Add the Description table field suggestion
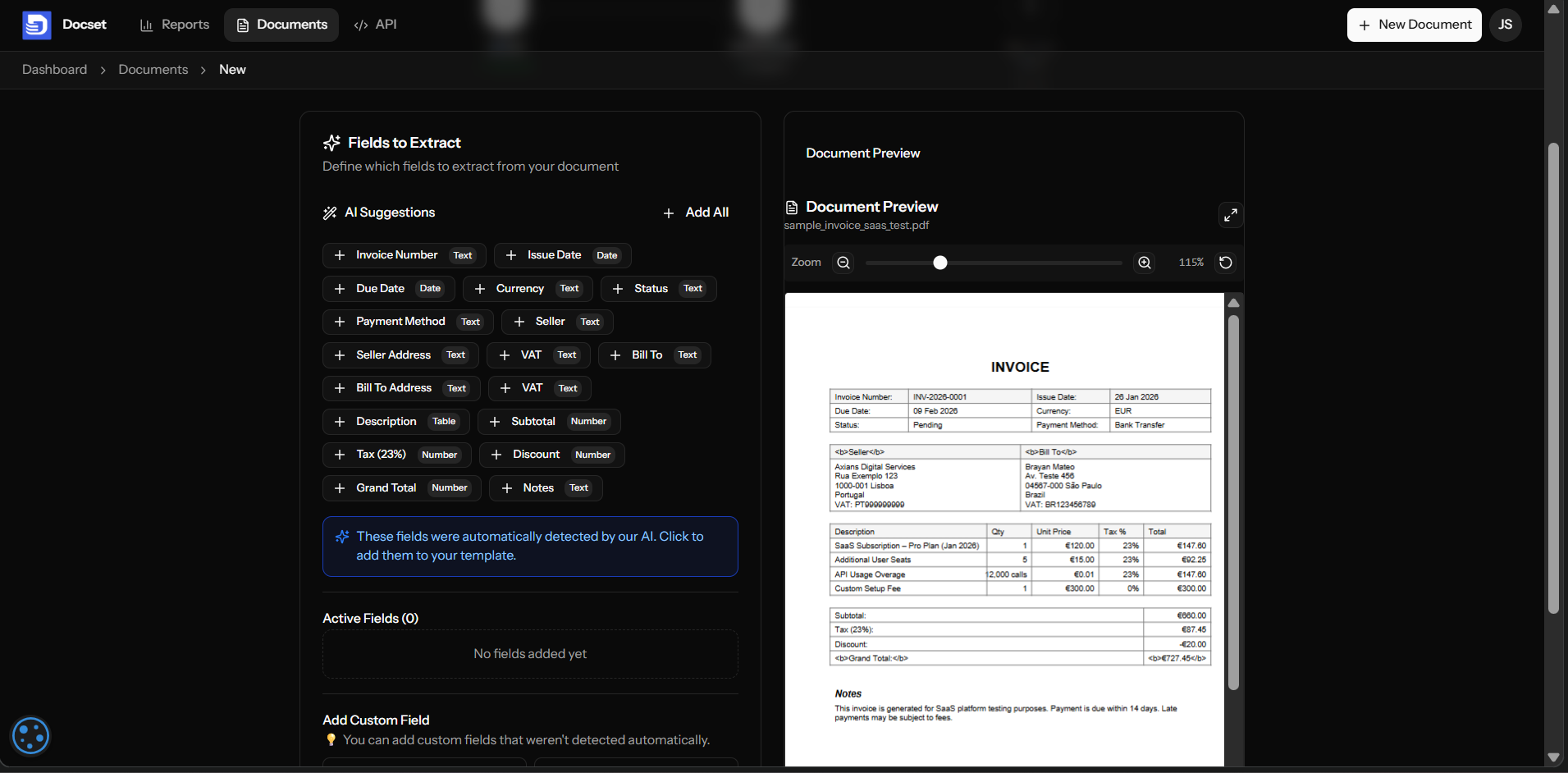The width and height of the screenshot is (1568, 773). [339, 421]
